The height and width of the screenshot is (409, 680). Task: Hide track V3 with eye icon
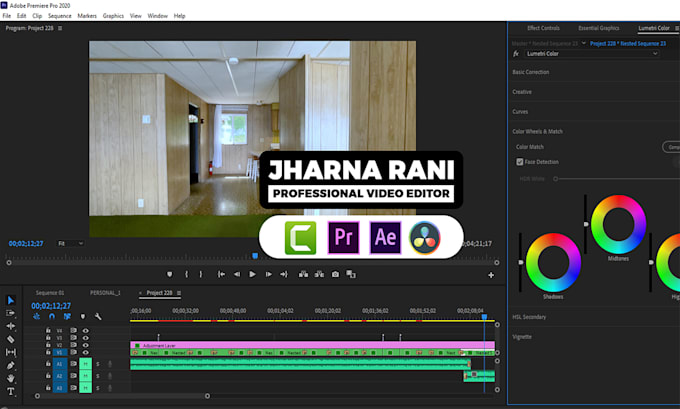(85, 338)
